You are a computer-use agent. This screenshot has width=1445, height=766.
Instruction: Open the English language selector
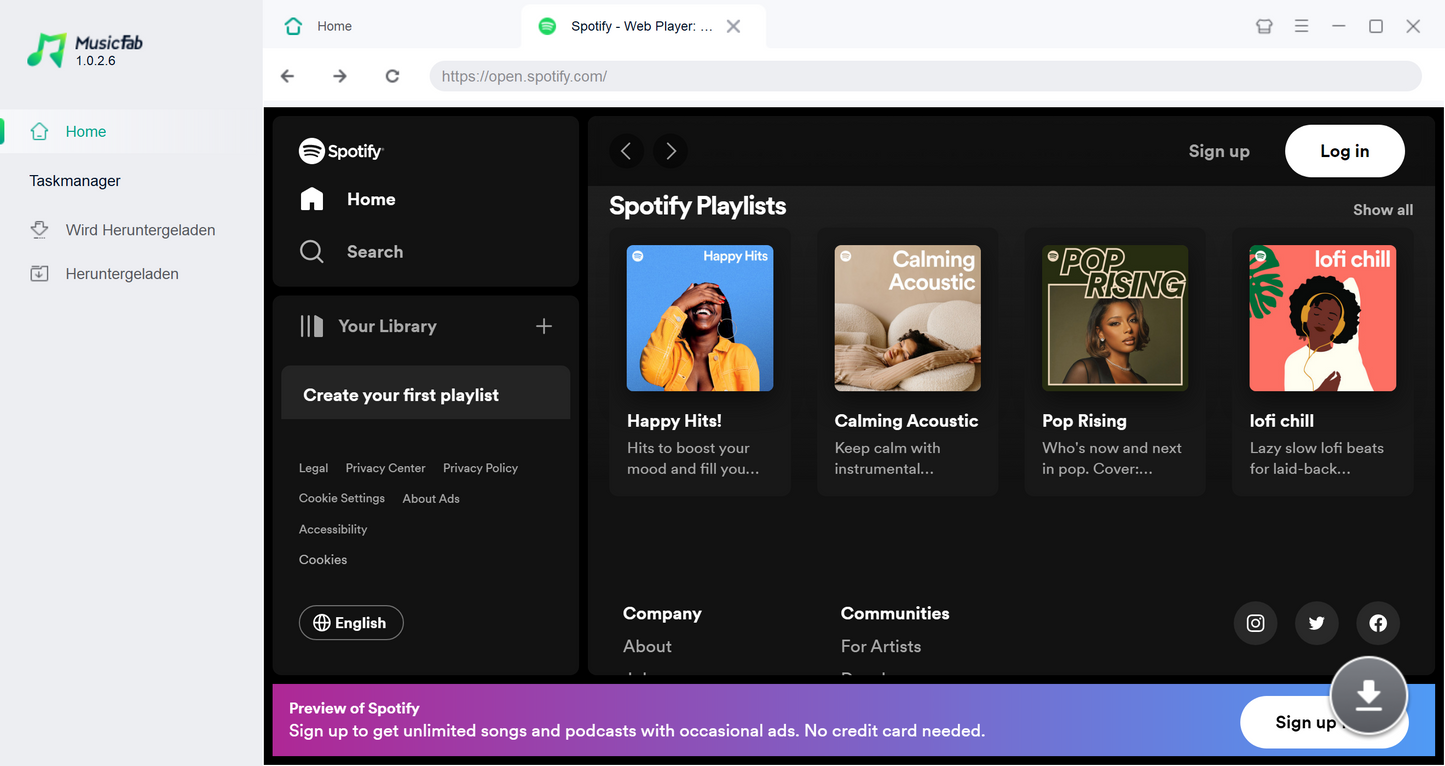(x=351, y=622)
